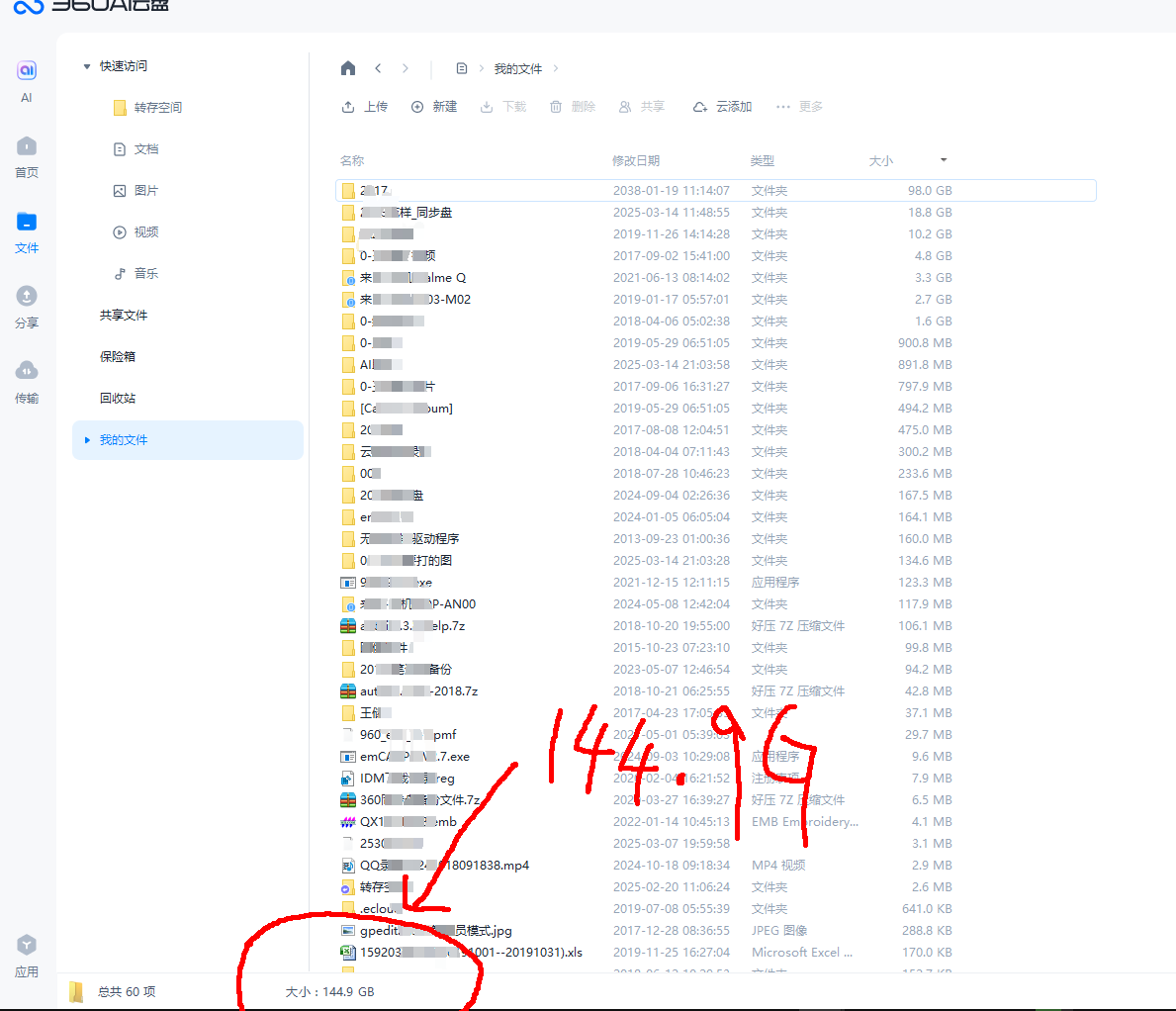
Task: Navigate back with the left arrow
Action: click(x=378, y=68)
